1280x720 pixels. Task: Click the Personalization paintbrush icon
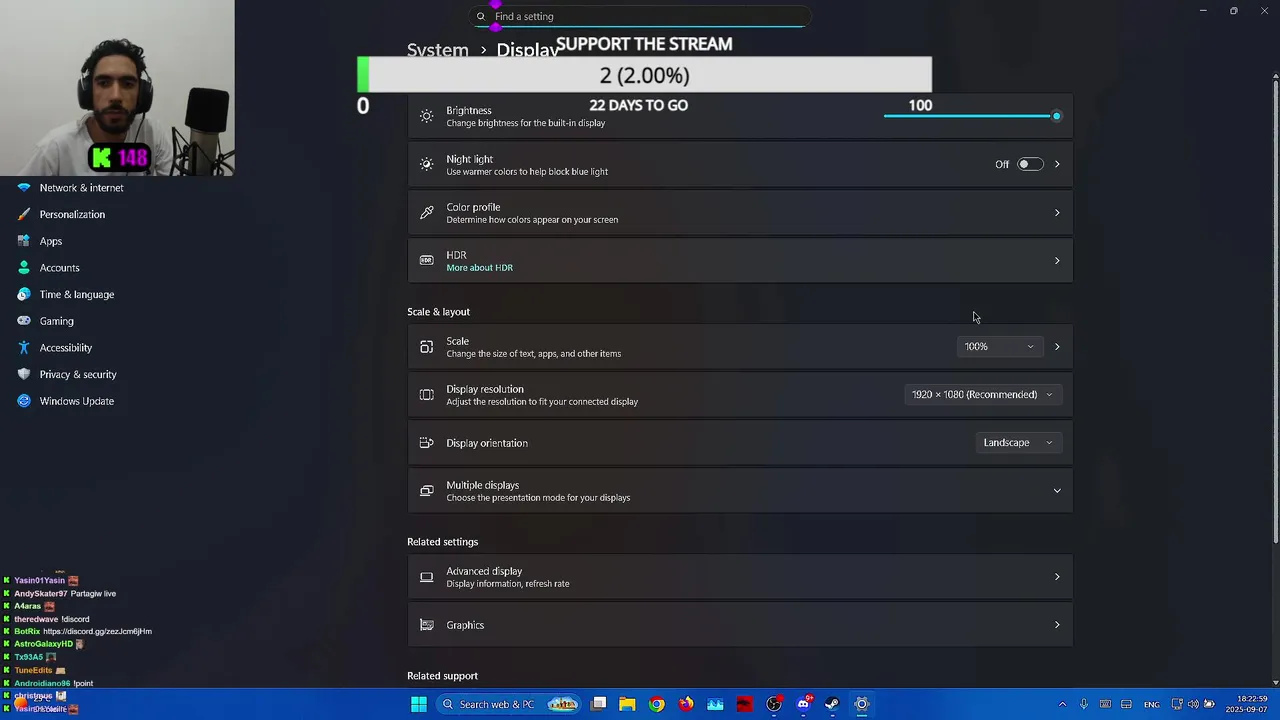point(24,214)
